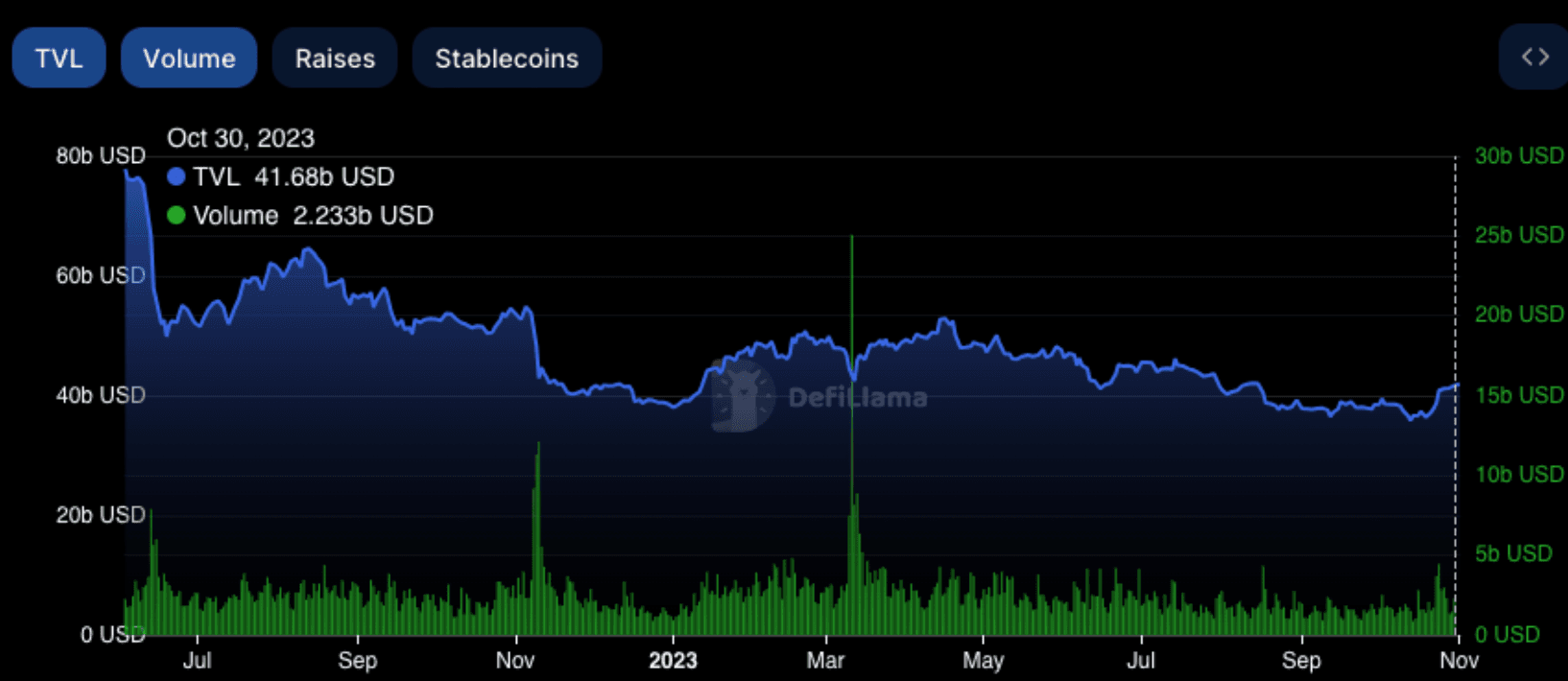The image size is (1568, 681).
Task: Click the DefiLlama watermark text
Action: (x=858, y=398)
